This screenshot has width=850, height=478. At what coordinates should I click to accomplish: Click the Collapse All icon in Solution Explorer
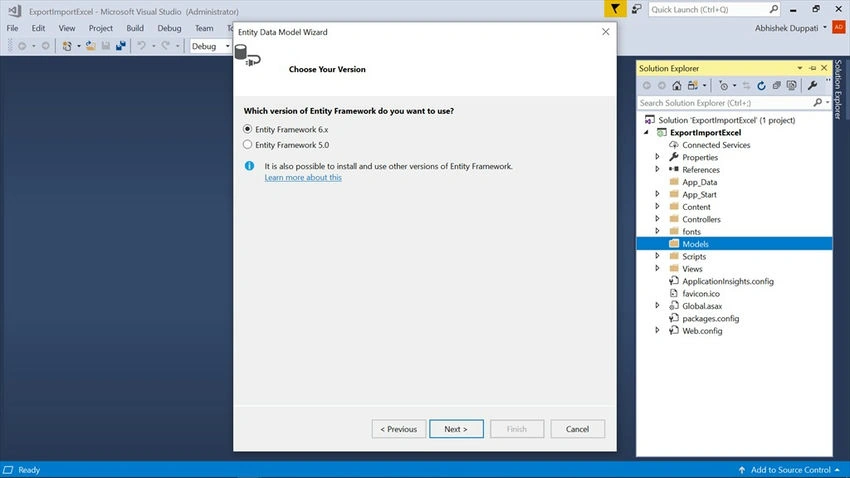[x=776, y=86]
